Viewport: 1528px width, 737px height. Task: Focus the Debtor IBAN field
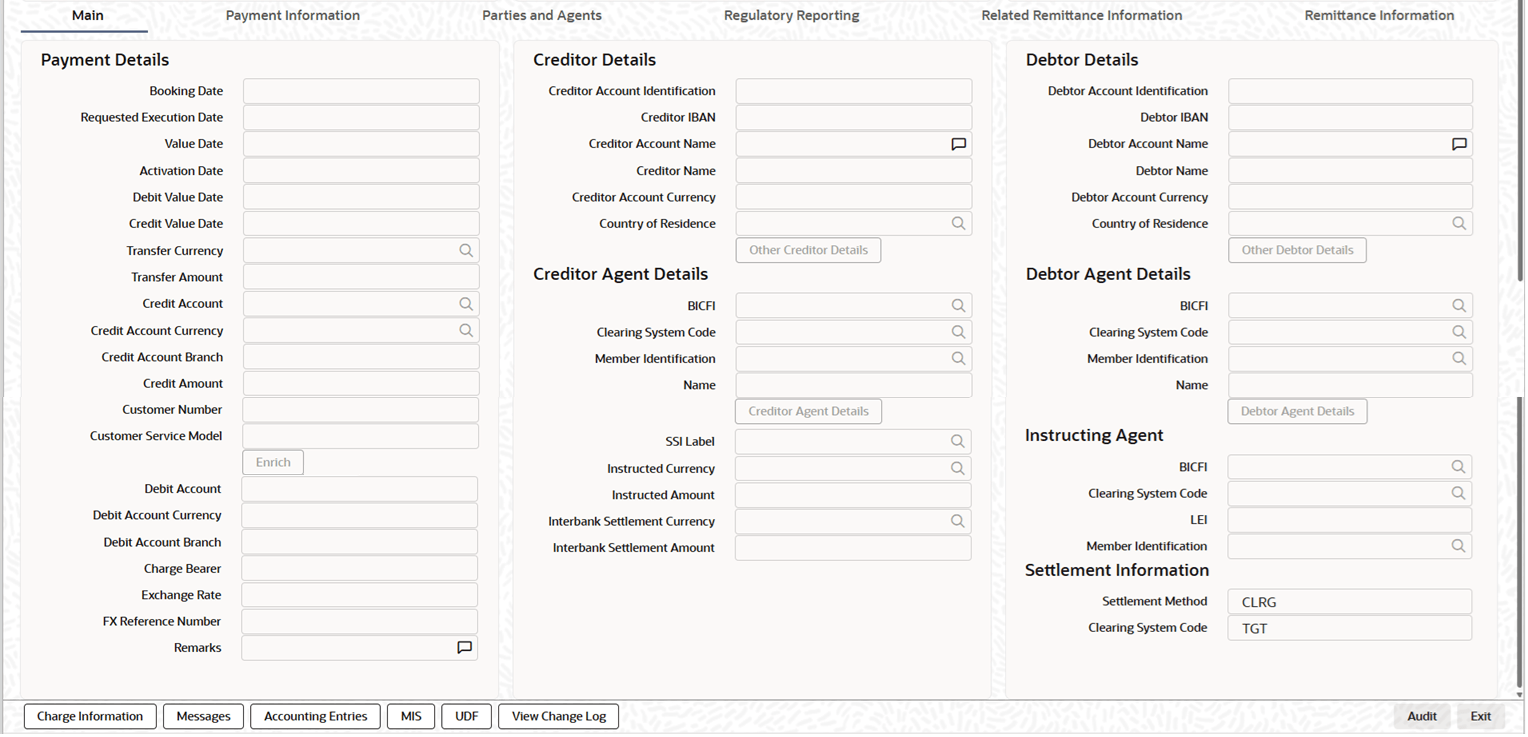[x=1350, y=118]
